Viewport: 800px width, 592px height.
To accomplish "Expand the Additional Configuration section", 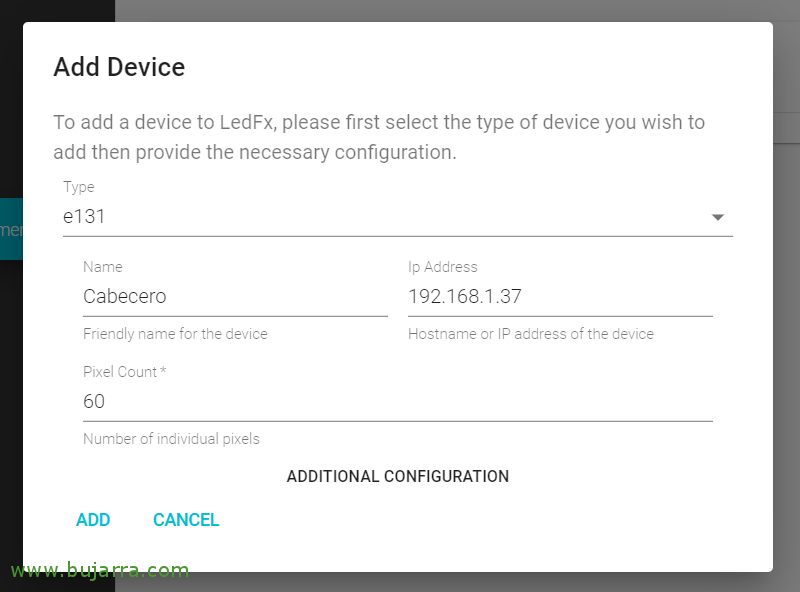I will (398, 476).
